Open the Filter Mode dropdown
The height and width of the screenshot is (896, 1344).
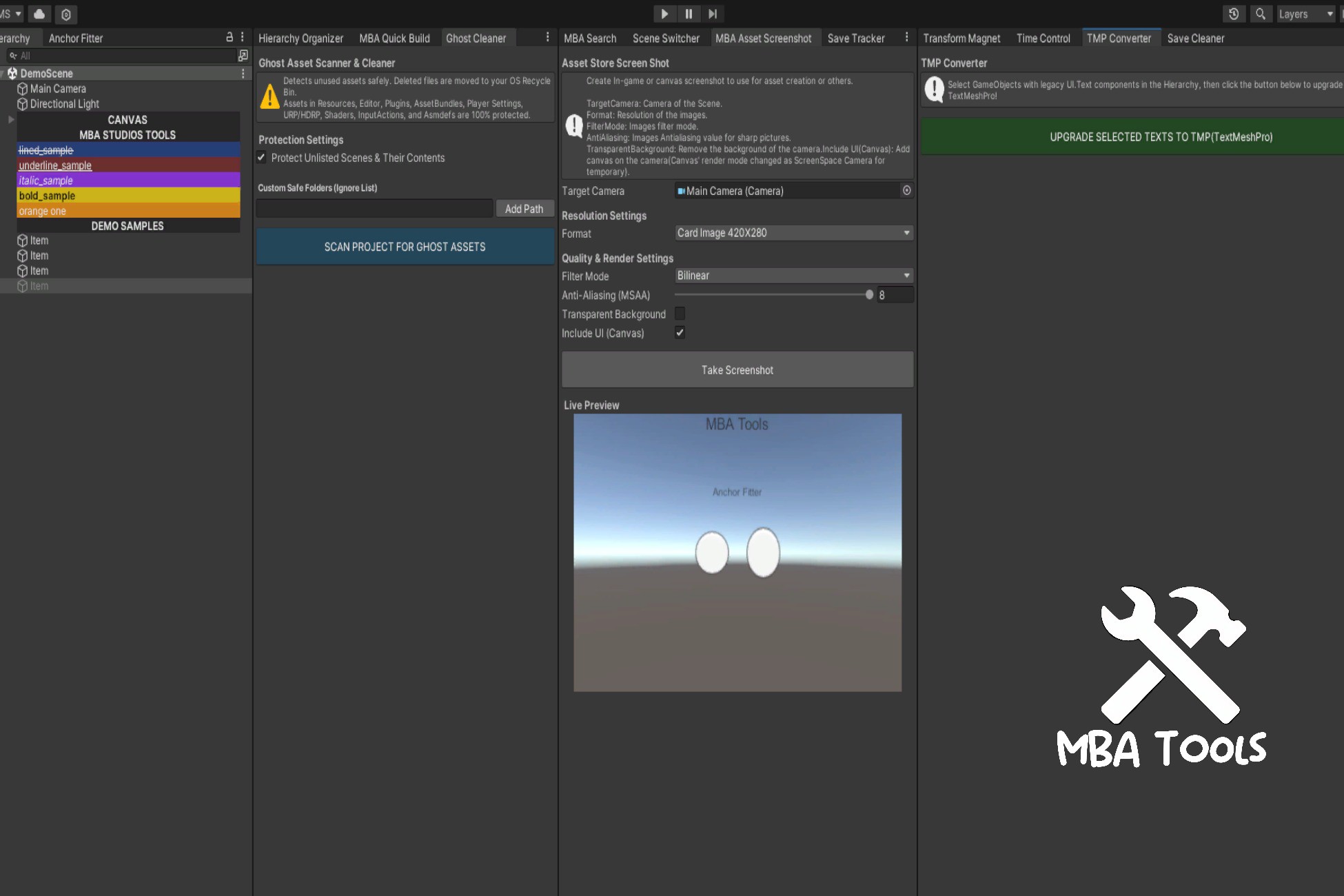tap(794, 276)
